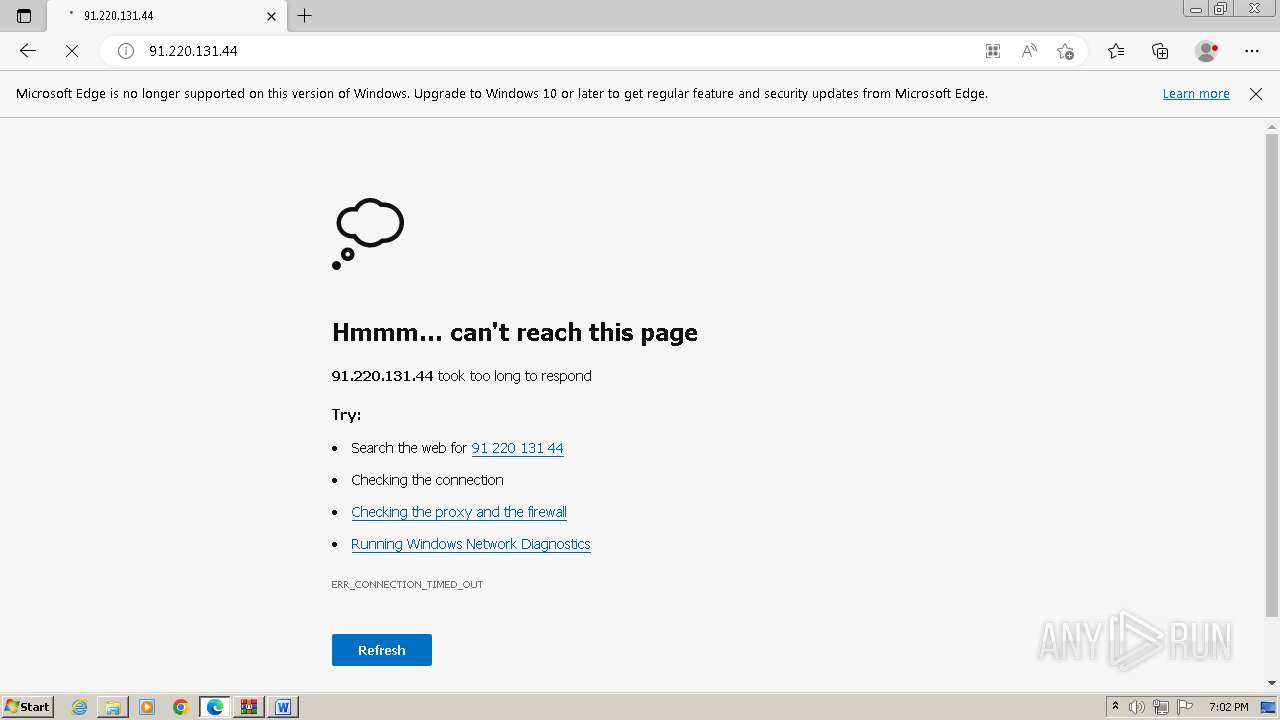Open network status tray icon

tap(1161, 707)
